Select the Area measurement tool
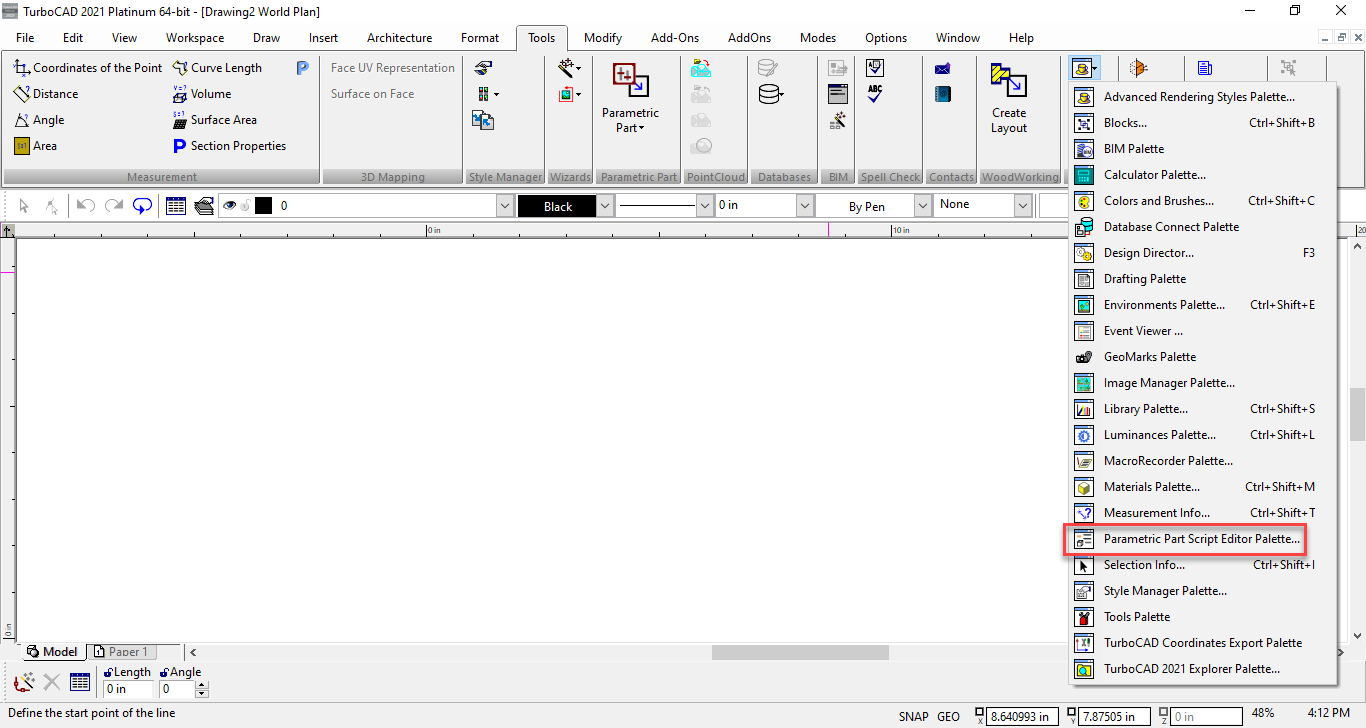Image resolution: width=1366 pixels, height=728 pixels. coord(35,146)
